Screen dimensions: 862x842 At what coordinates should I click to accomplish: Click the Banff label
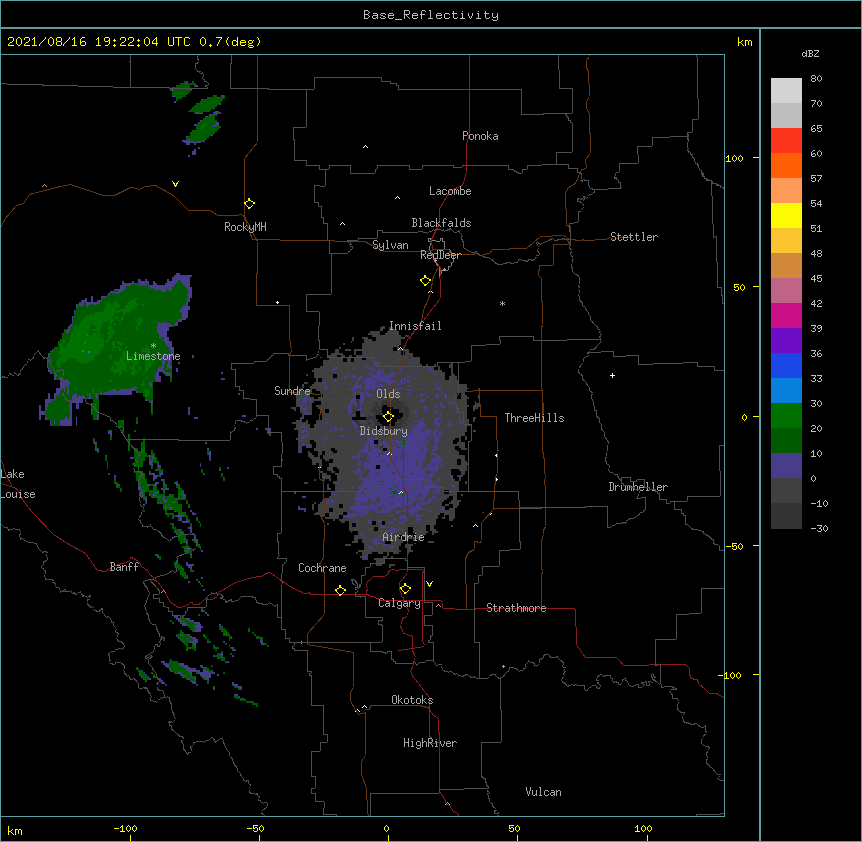click(x=124, y=567)
